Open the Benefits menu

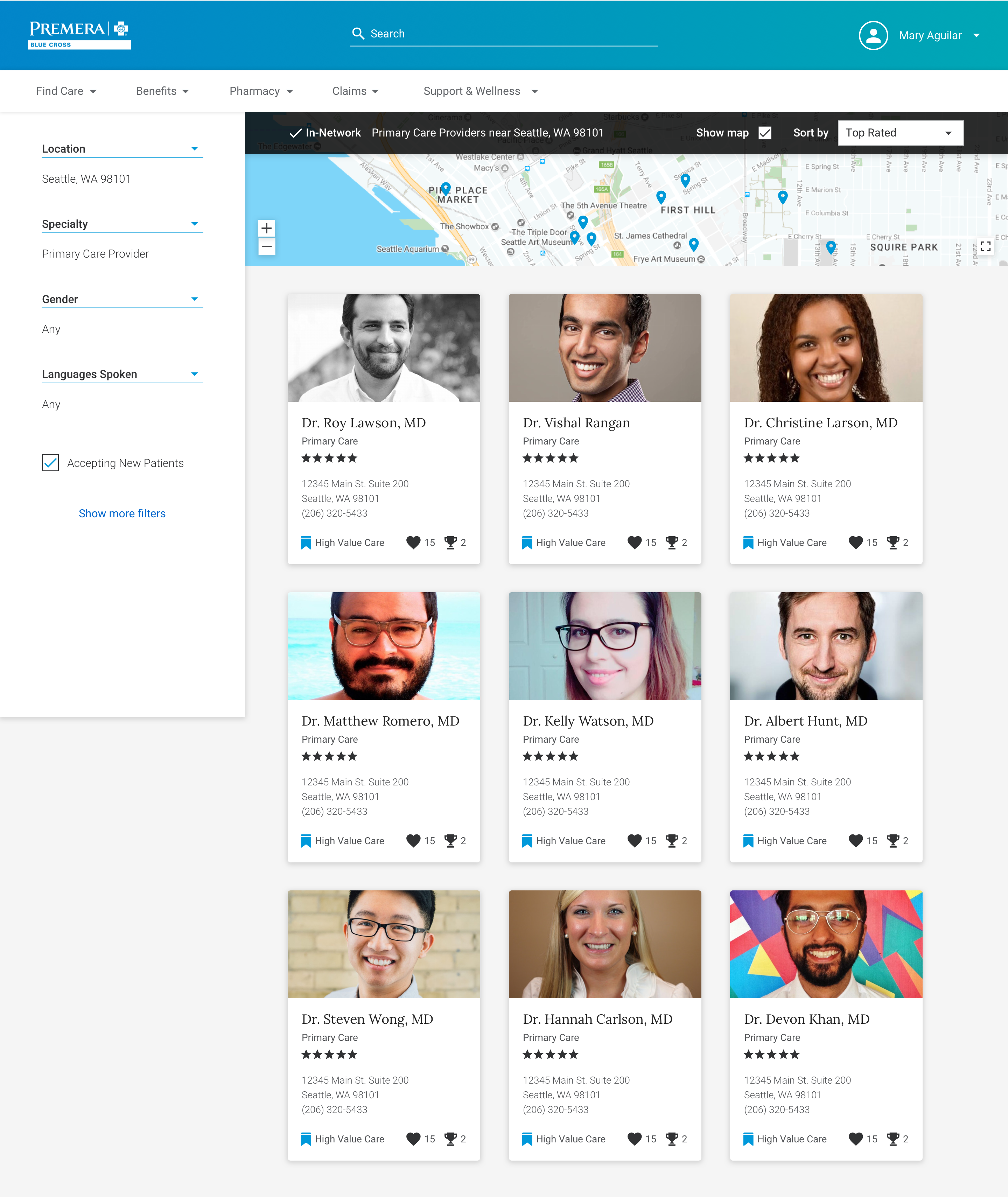(x=162, y=91)
